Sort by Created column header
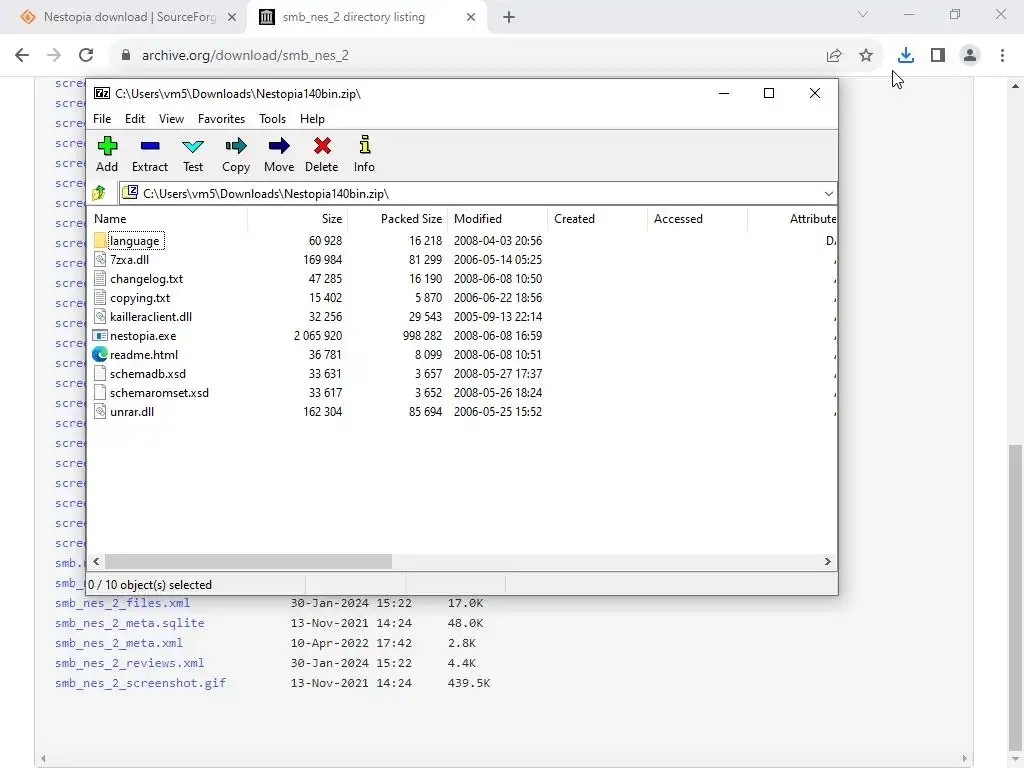This screenshot has height=768, width=1024. pyautogui.click(x=598, y=219)
